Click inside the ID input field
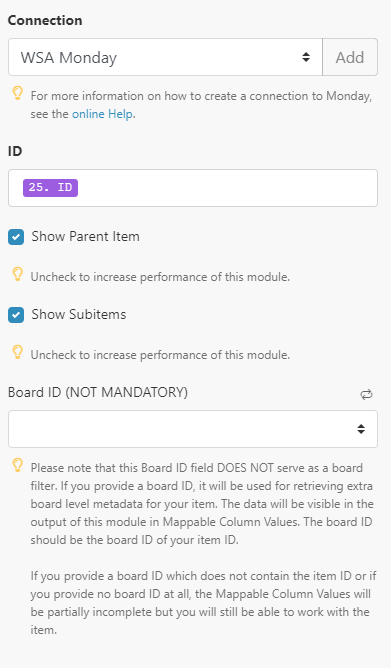 coord(193,188)
